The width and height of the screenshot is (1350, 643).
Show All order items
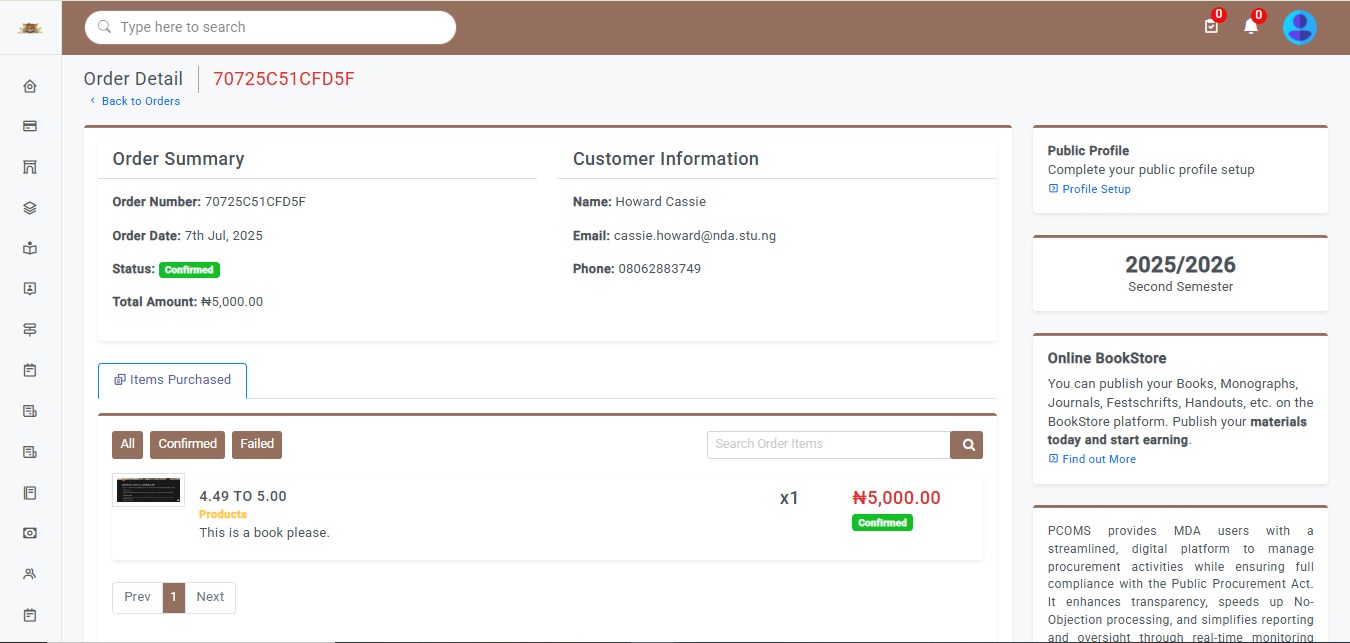[x=128, y=444]
